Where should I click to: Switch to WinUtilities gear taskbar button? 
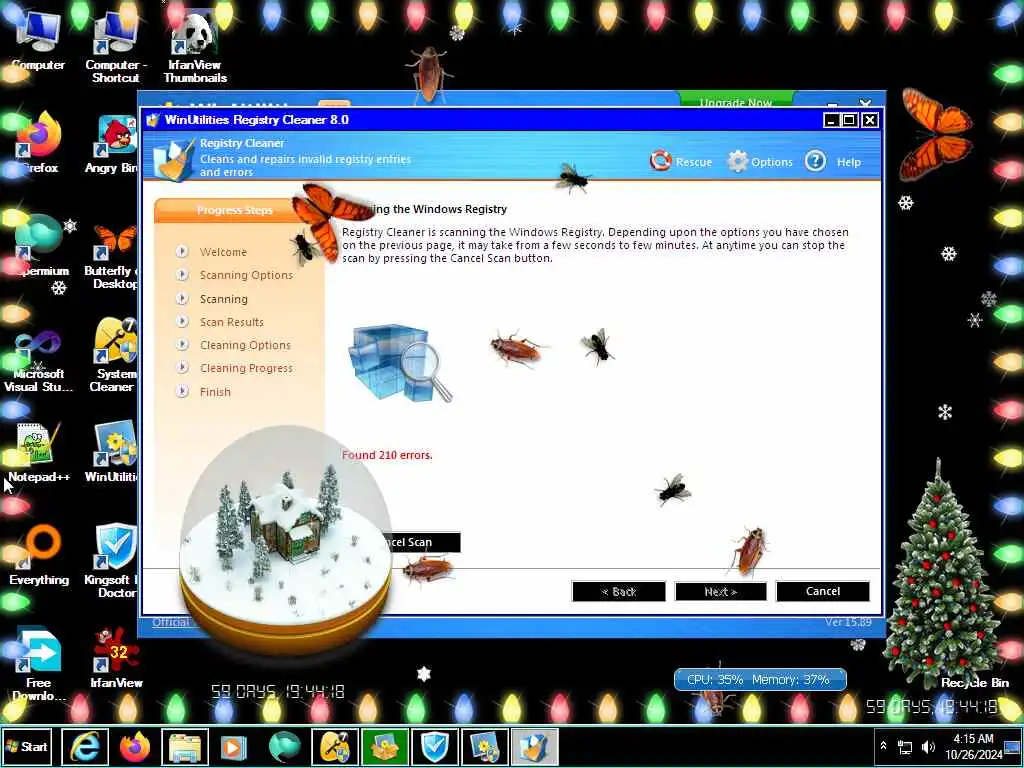485,746
